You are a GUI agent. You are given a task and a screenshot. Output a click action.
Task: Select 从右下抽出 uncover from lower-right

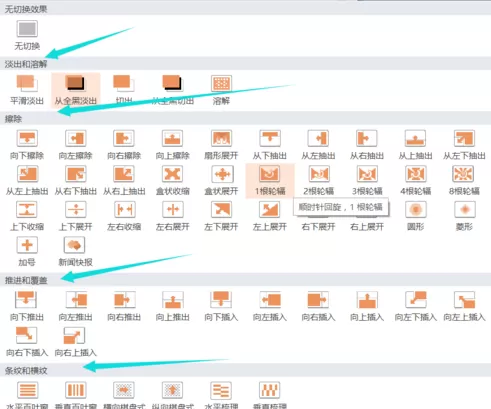click(76, 181)
